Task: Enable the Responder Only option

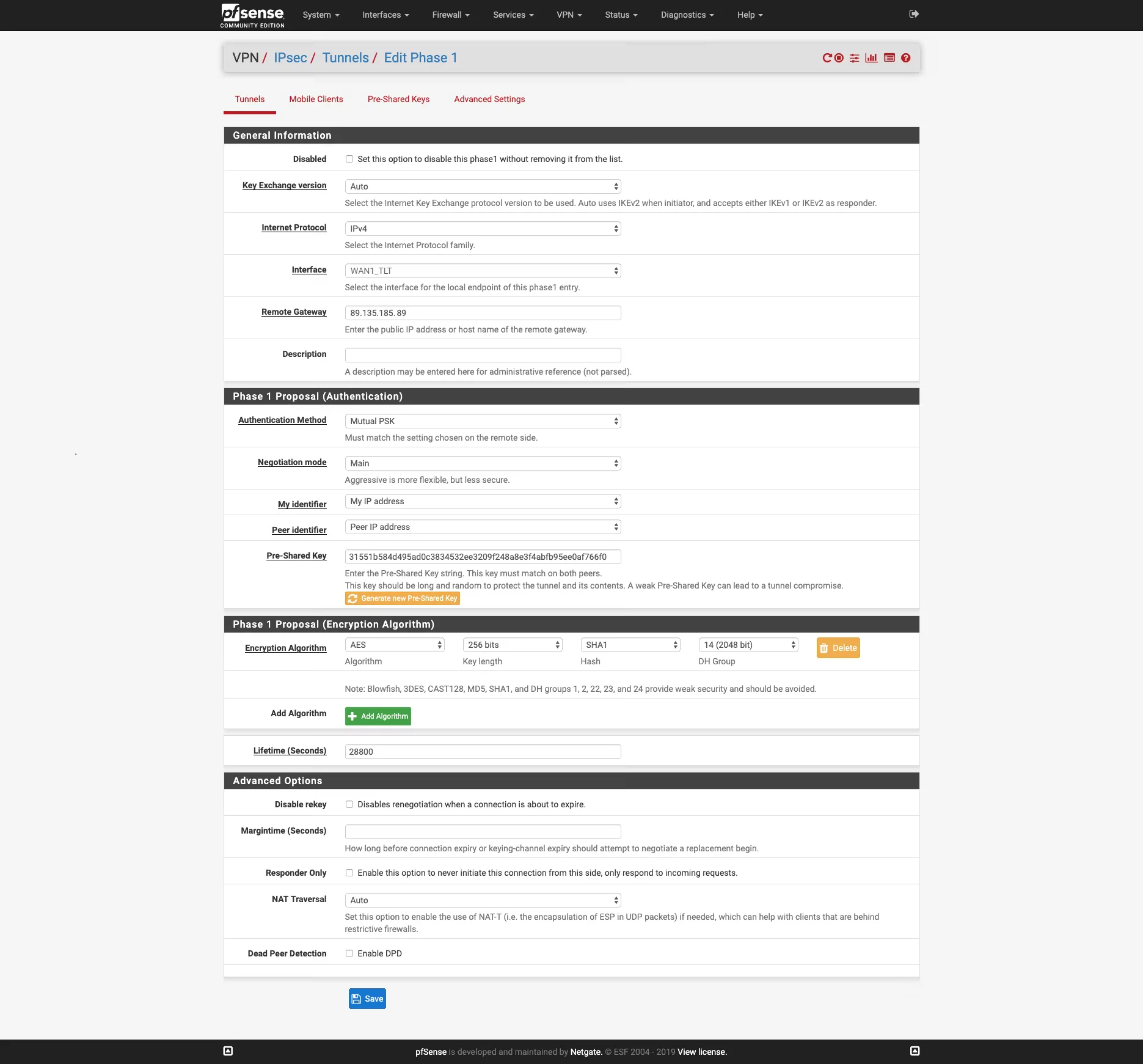Action: click(x=349, y=873)
